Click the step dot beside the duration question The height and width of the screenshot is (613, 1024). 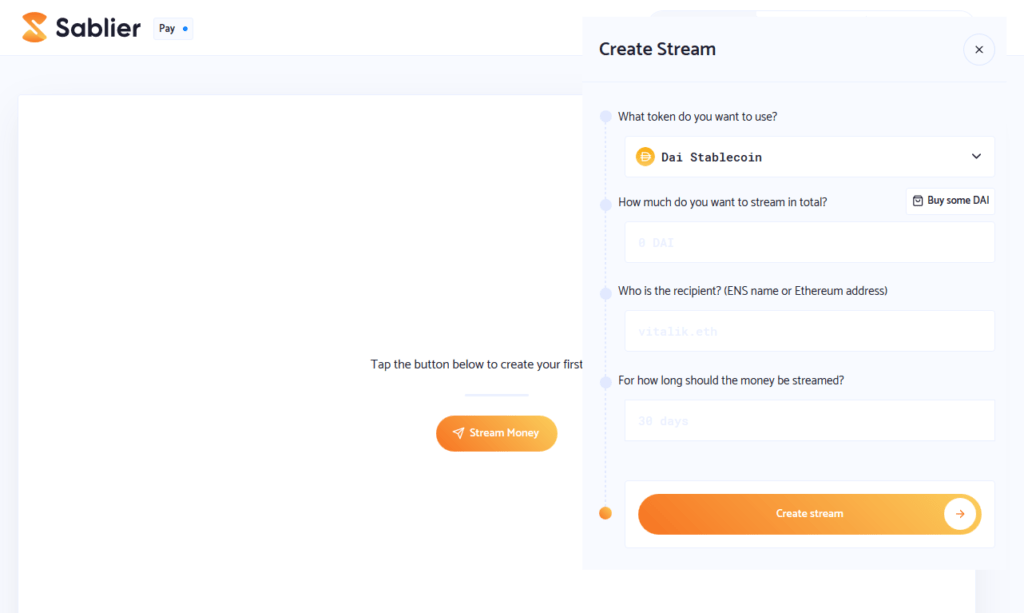(605, 382)
